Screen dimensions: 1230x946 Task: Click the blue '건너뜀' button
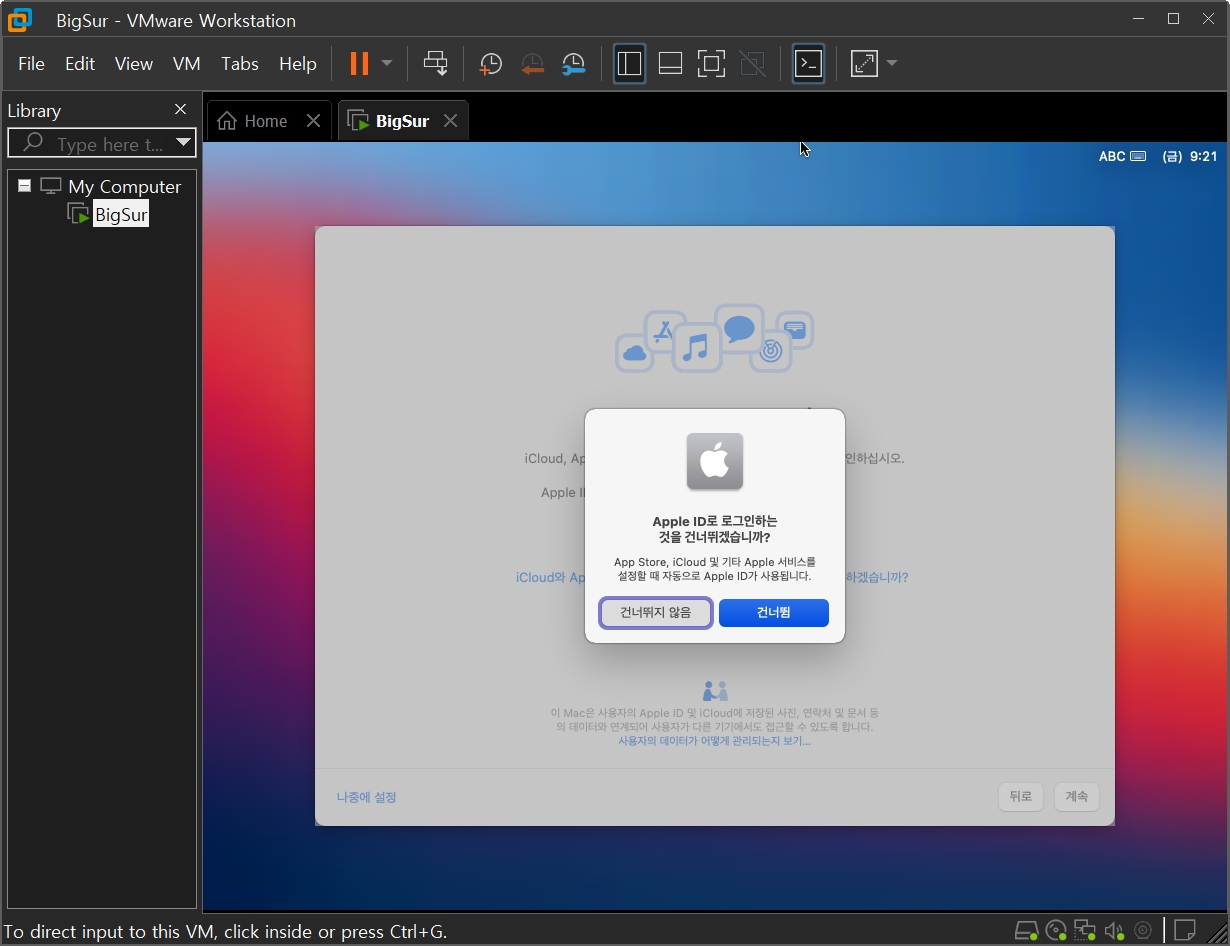(774, 613)
